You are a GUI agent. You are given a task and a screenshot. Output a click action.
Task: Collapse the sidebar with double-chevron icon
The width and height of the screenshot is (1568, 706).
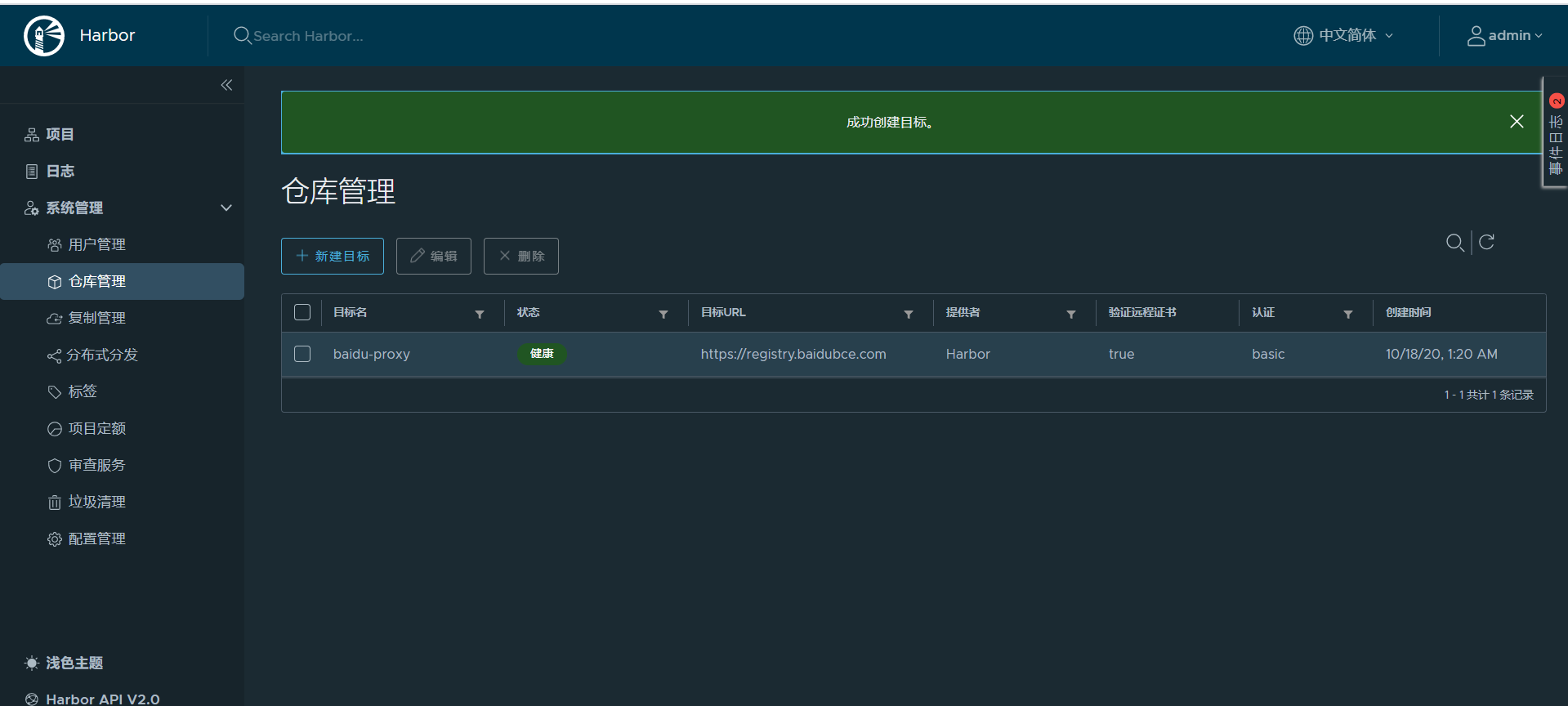click(226, 85)
